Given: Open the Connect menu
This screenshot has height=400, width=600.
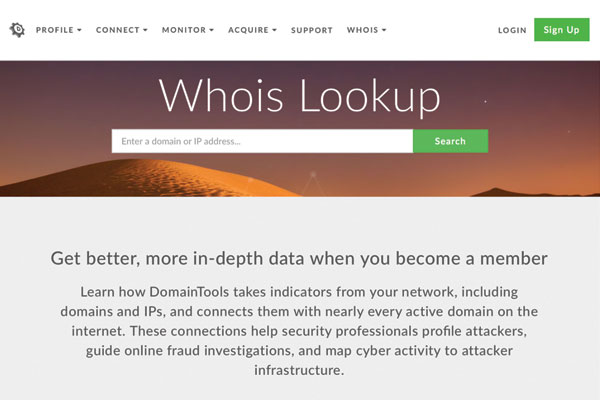Looking at the screenshot, I should [x=117, y=30].
